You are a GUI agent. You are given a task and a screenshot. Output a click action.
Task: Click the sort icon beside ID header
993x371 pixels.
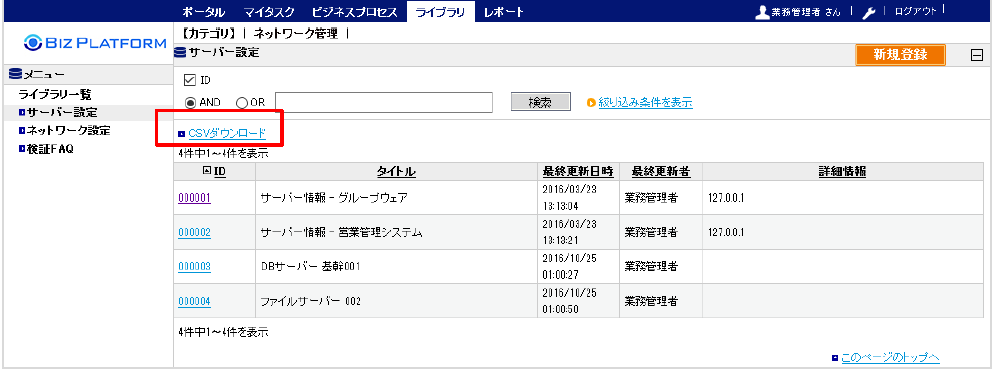pos(207,170)
